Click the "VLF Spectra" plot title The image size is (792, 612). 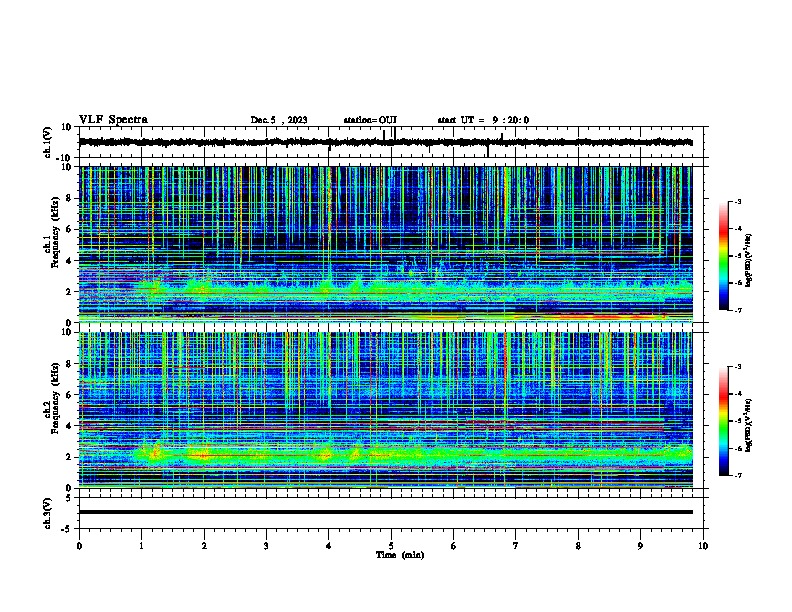pyautogui.click(x=113, y=120)
